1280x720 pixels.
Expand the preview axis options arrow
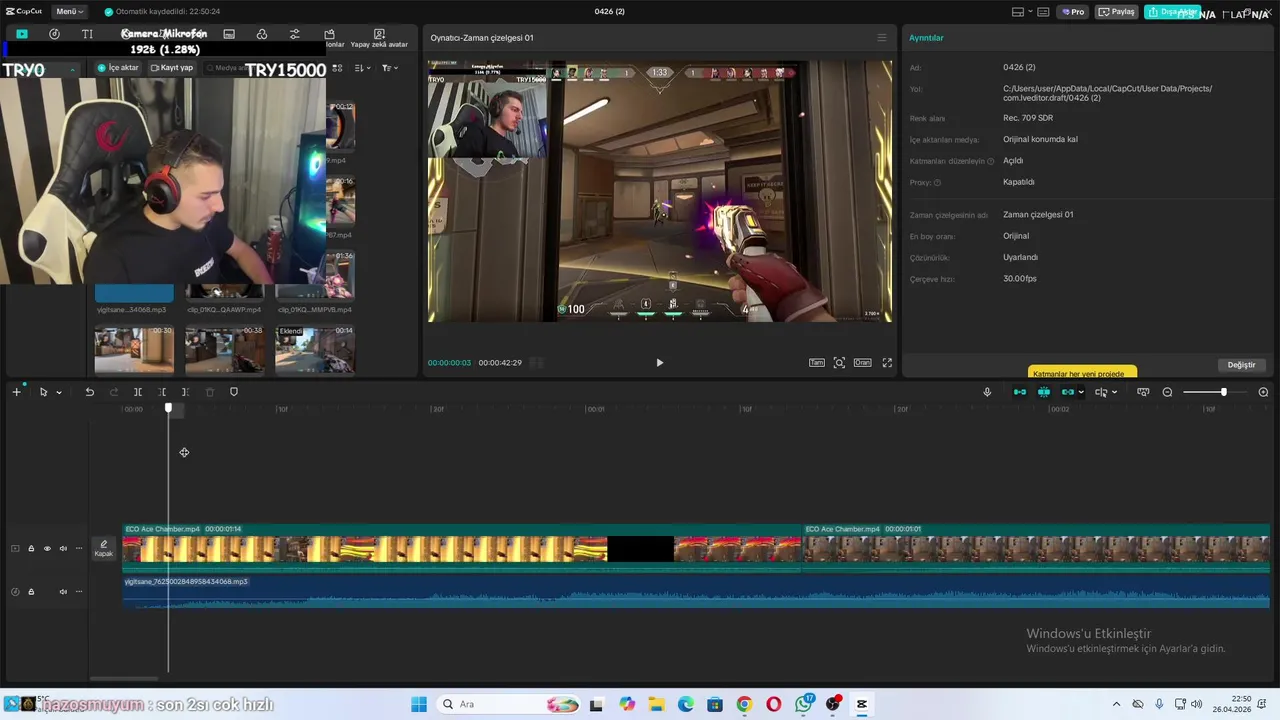coord(1114,392)
